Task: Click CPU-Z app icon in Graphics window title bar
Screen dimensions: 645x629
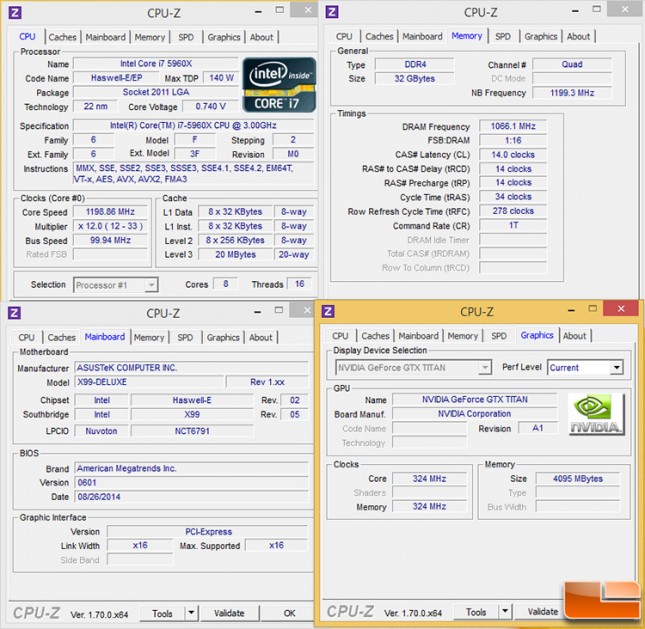Action: pyautogui.click(x=328, y=311)
